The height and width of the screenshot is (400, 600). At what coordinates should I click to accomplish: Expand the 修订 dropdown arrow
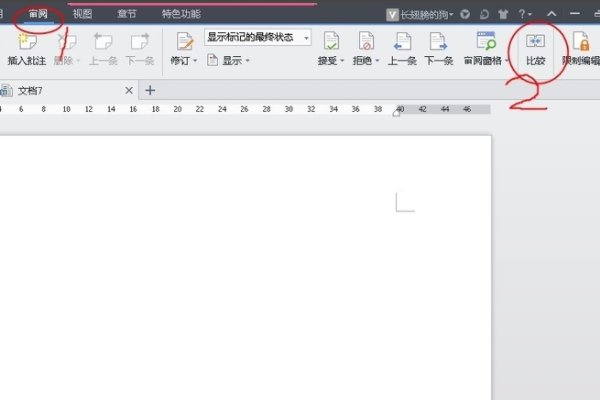(x=195, y=60)
